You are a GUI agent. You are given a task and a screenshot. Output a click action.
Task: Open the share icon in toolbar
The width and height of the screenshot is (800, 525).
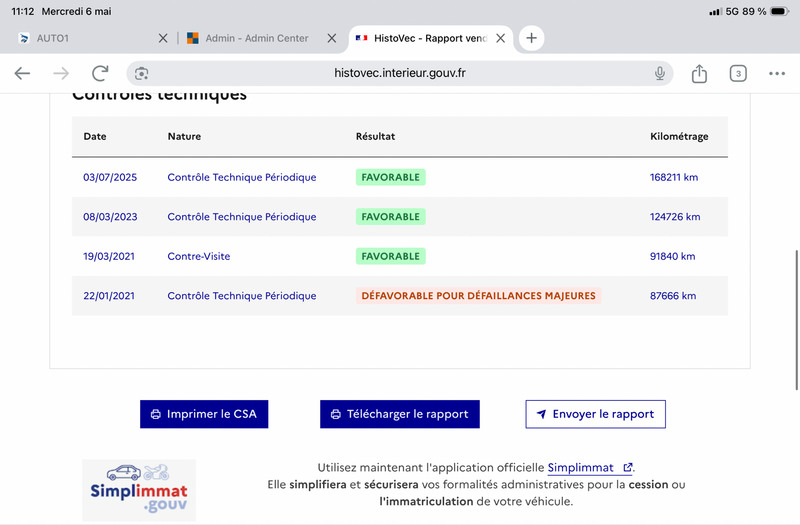coord(699,73)
